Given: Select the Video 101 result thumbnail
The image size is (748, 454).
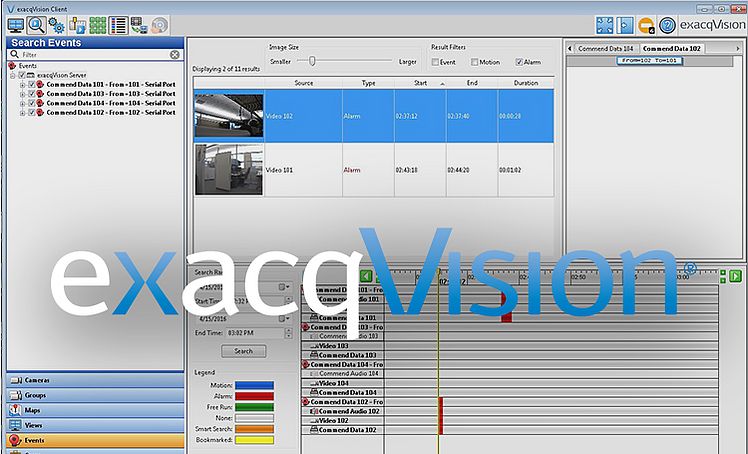Looking at the screenshot, I should click(229, 170).
